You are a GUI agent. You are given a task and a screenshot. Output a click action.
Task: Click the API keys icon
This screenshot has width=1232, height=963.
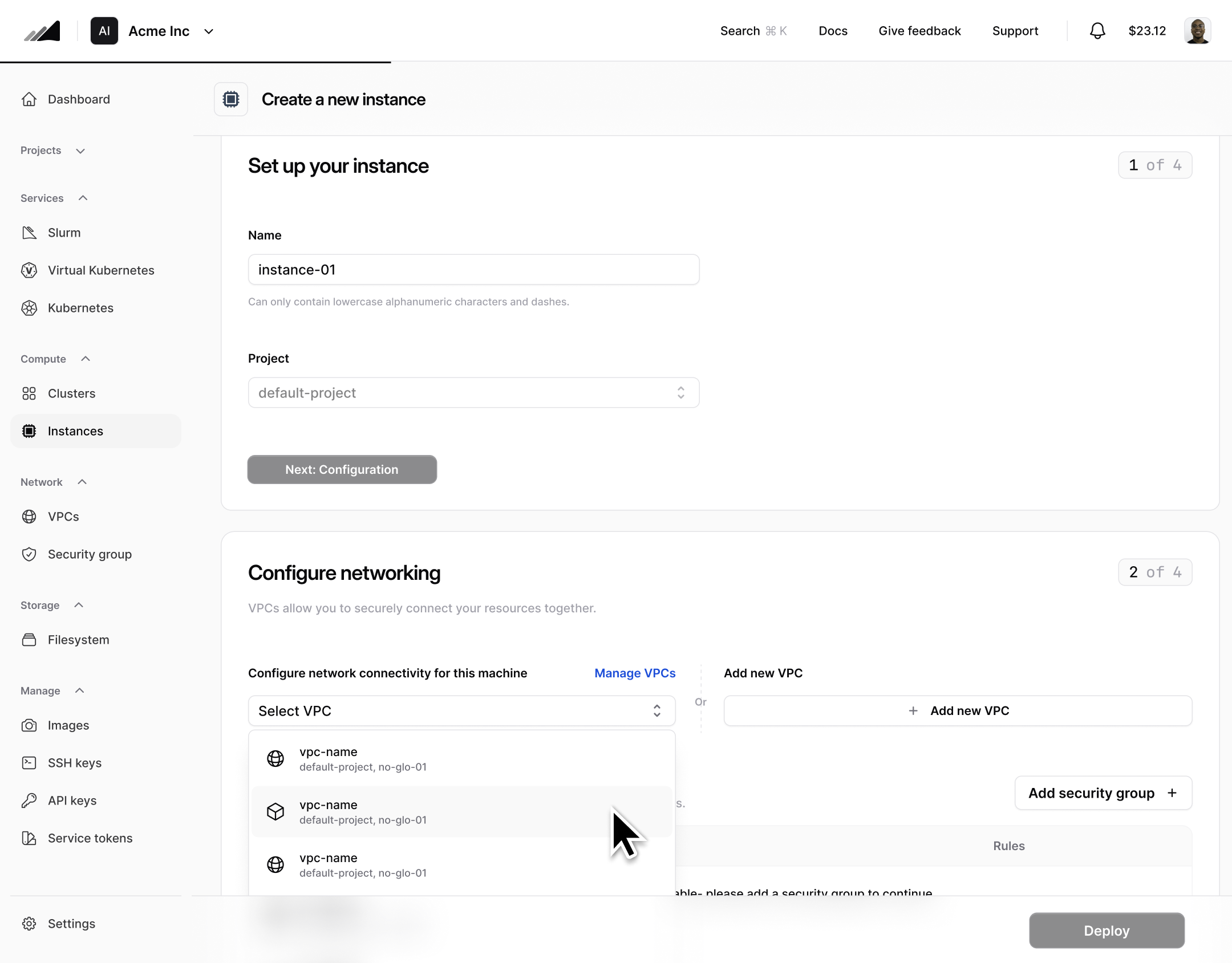click(x=29, y=800)
